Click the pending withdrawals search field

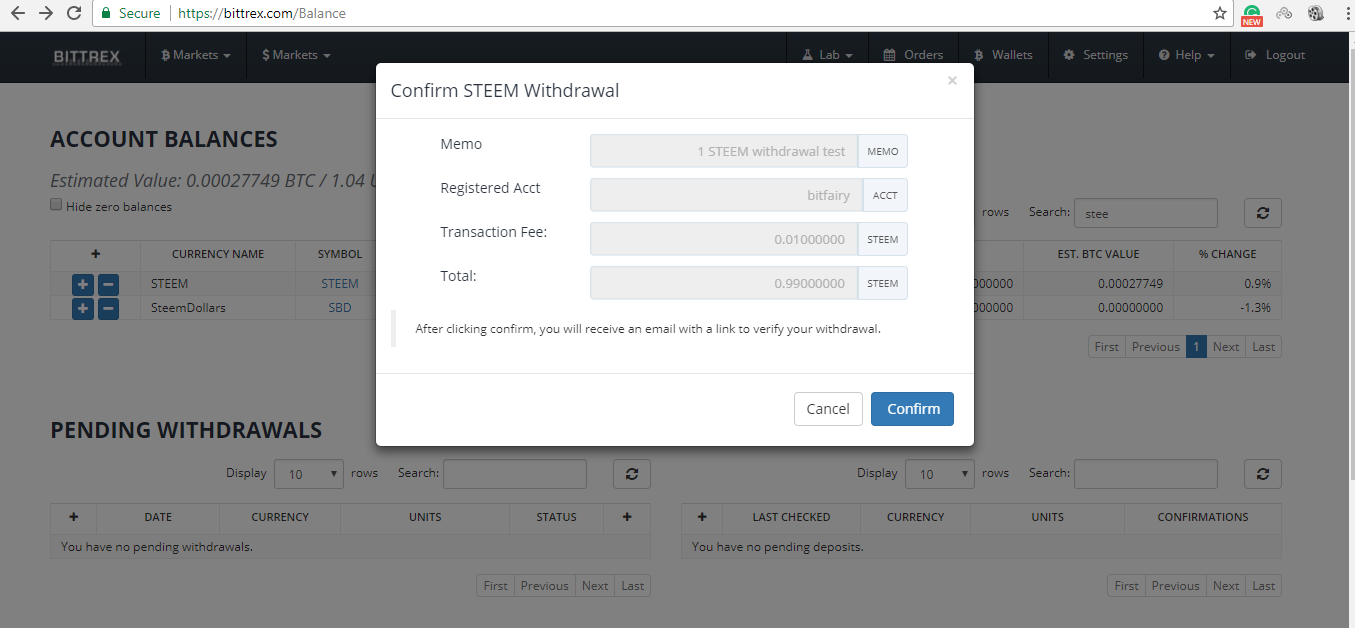point(515,474)
